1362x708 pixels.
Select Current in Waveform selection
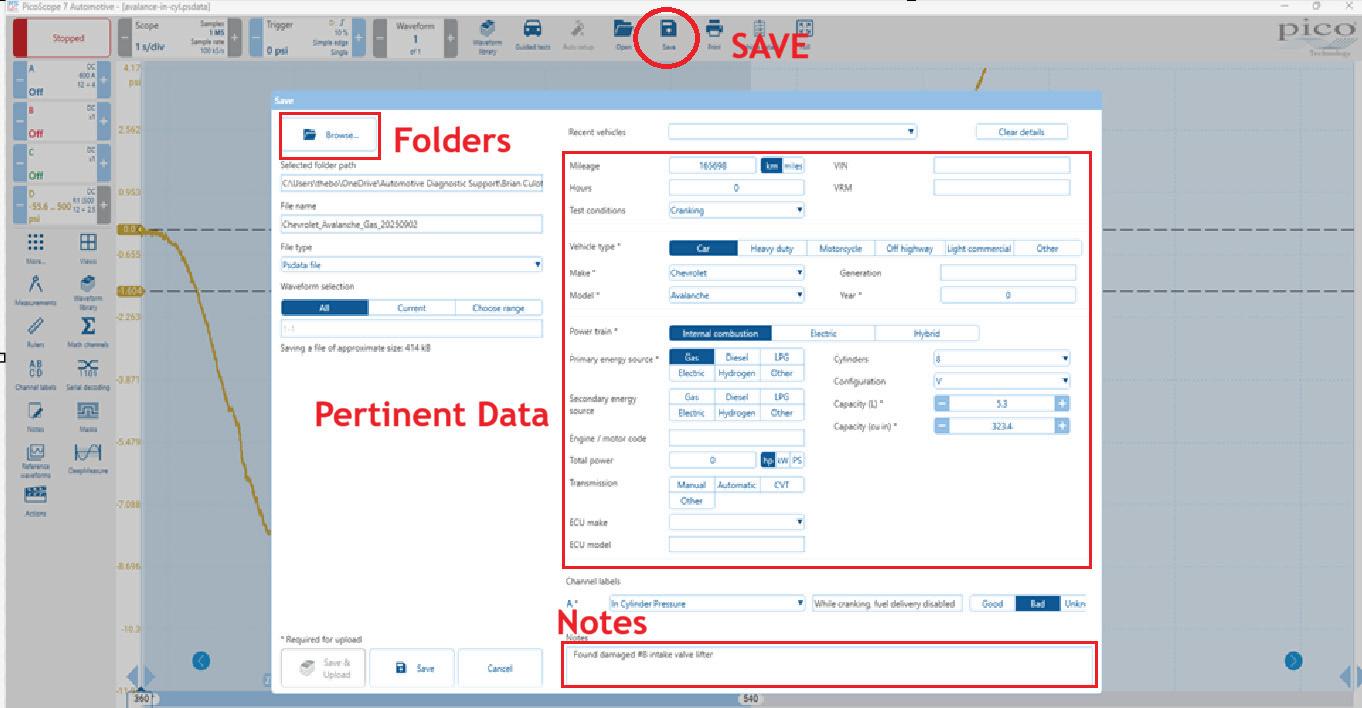point(411,308)
